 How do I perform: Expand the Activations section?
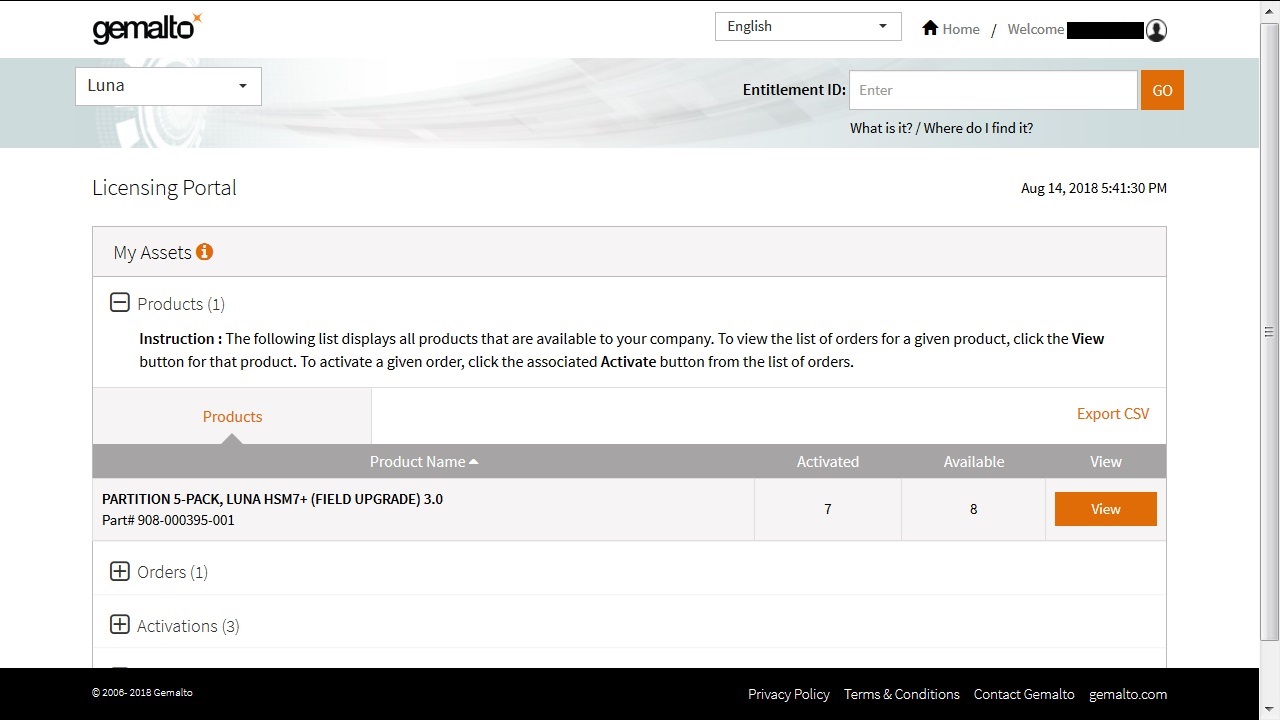click(x=120, y=625)
